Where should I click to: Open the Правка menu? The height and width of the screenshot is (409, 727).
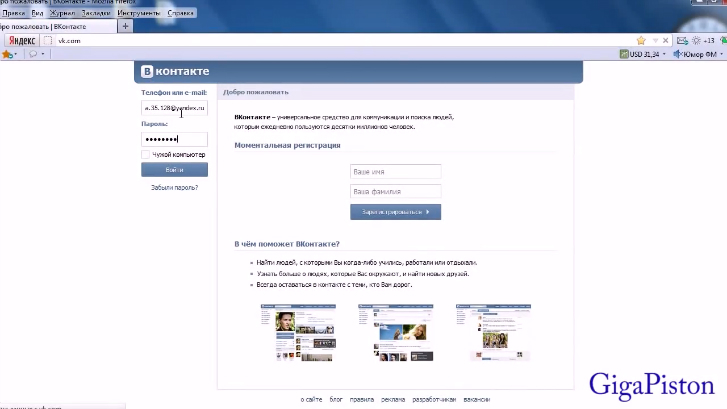point(13,13)
